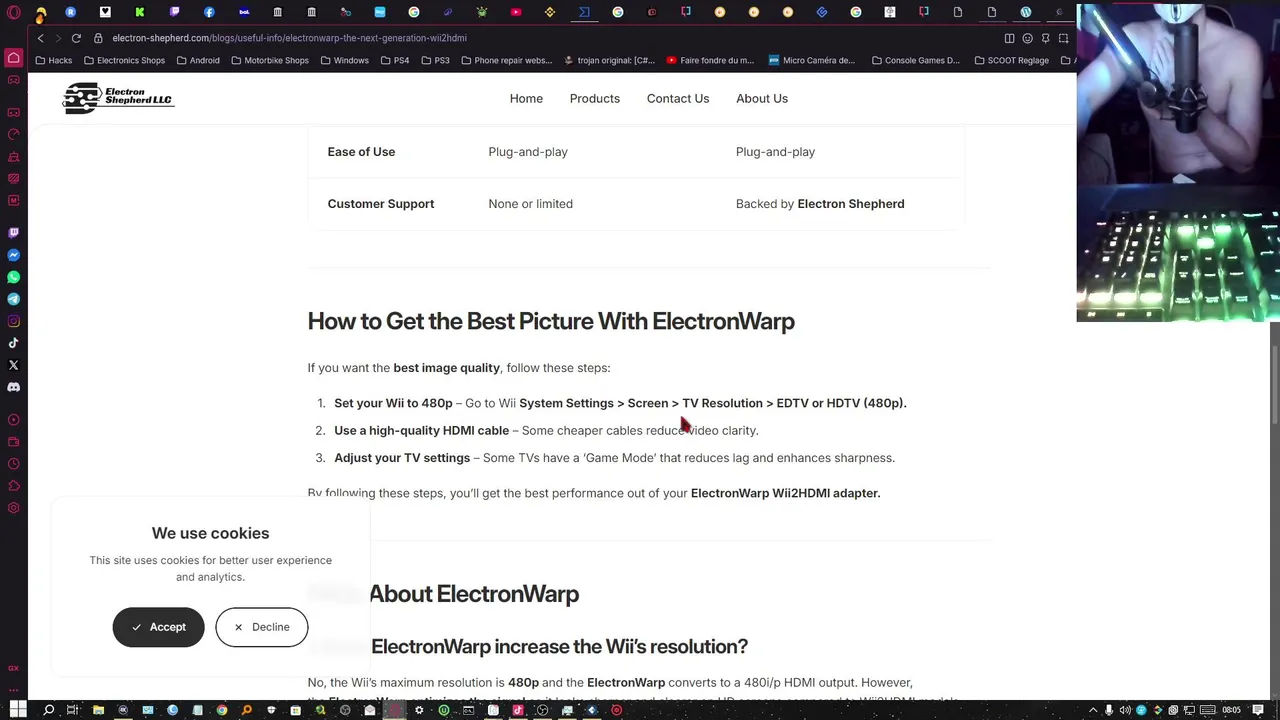Viewport: 1280px width, 720px height.
Task: Open the Home nav menu item
Action: coord(526,98)
